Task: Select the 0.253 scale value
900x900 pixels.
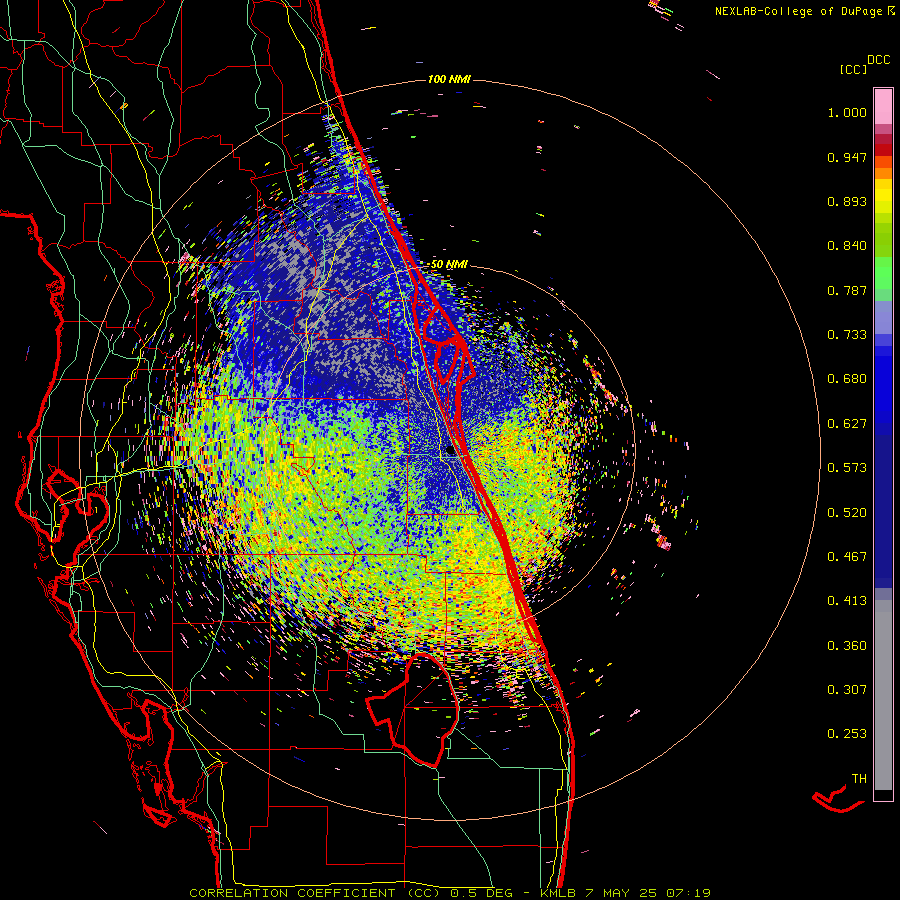Action: point(847,734)
